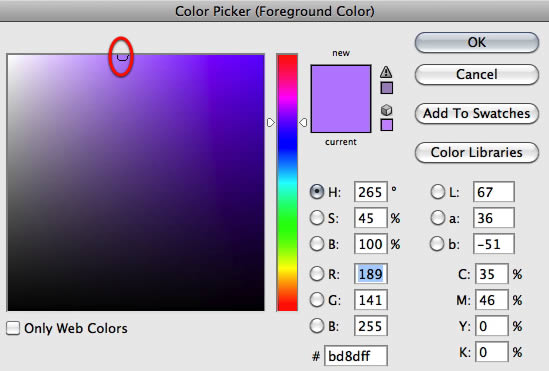Select the L lightness radio button
Image resolution: width=549 pixels, height=371 pixels.
coord(438,192)
